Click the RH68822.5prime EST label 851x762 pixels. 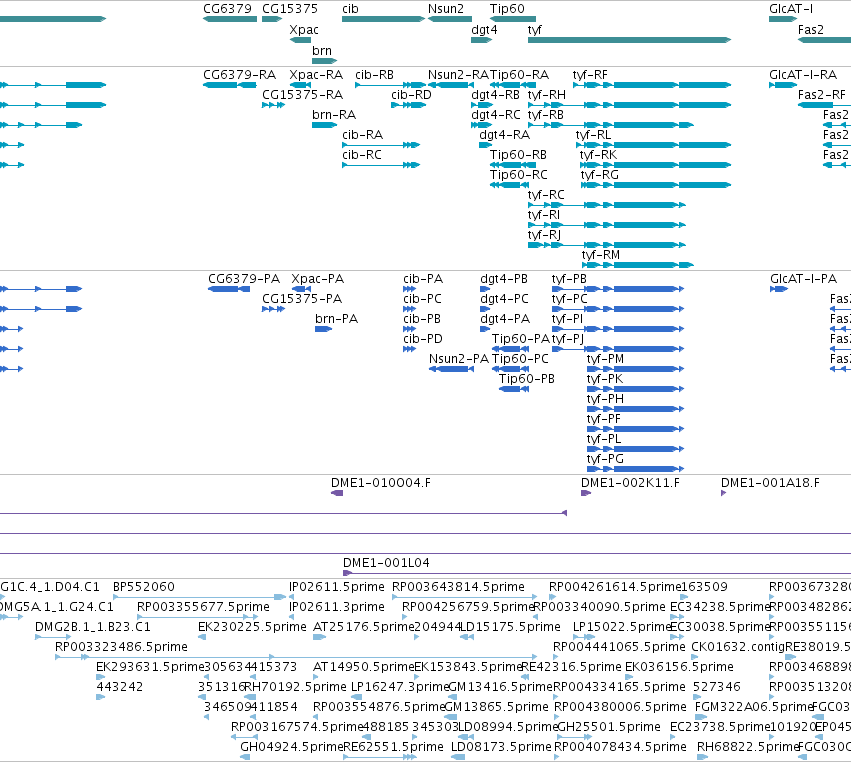[x=748, y=747]
